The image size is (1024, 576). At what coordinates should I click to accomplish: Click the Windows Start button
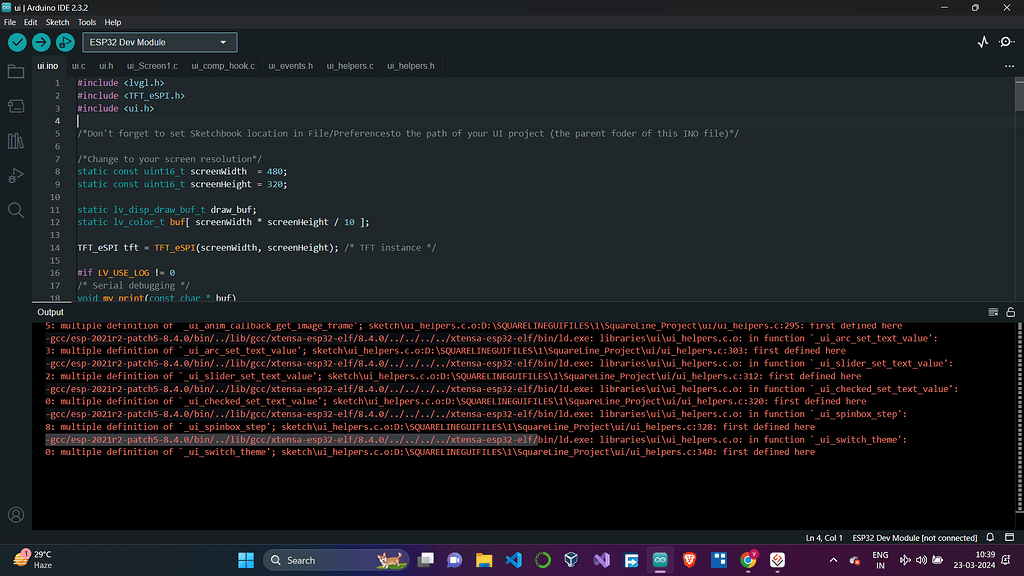pos(246,560)
